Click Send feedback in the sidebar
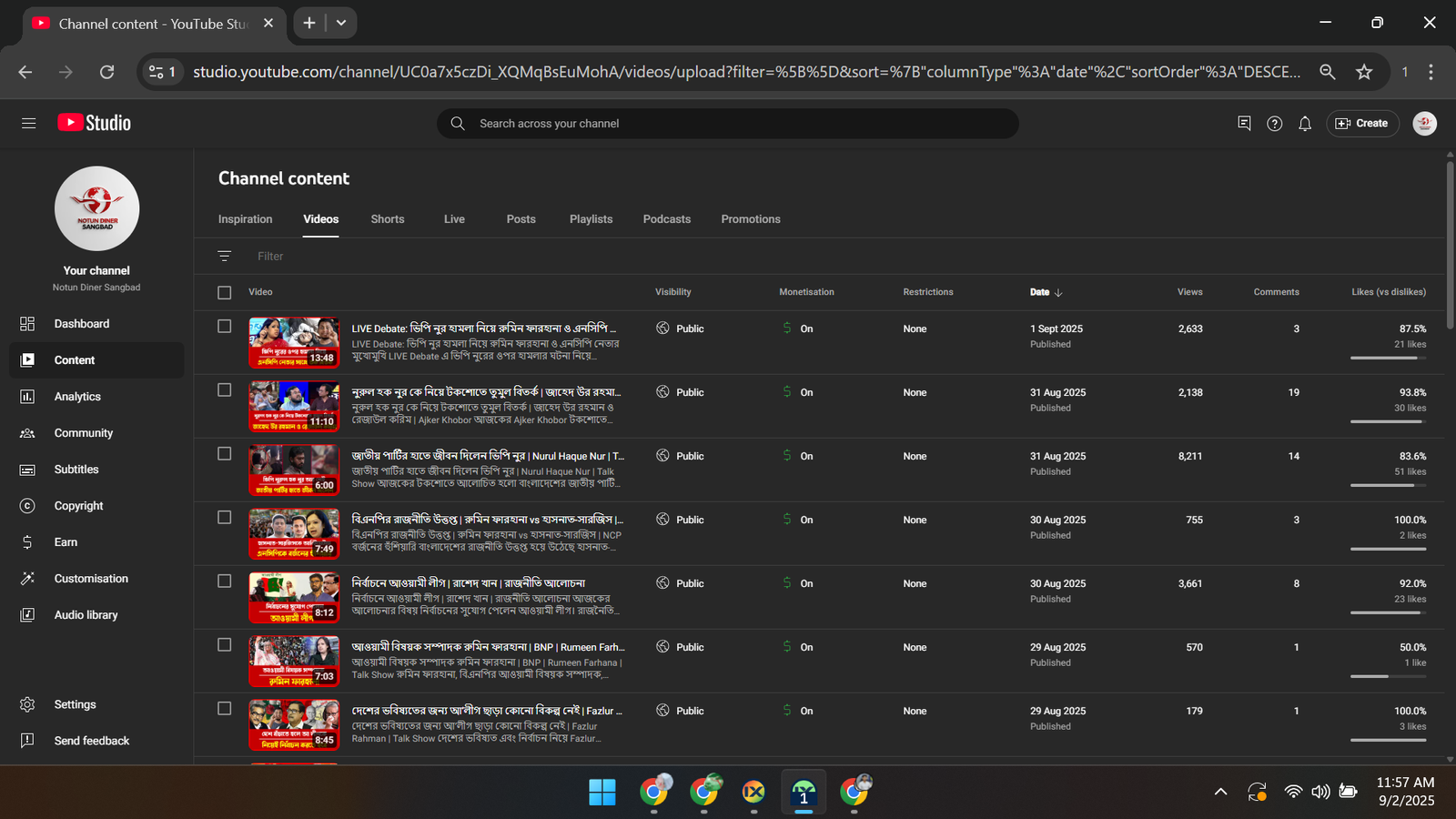Screen dimensions: 1456x819 [x=92, y=741]
